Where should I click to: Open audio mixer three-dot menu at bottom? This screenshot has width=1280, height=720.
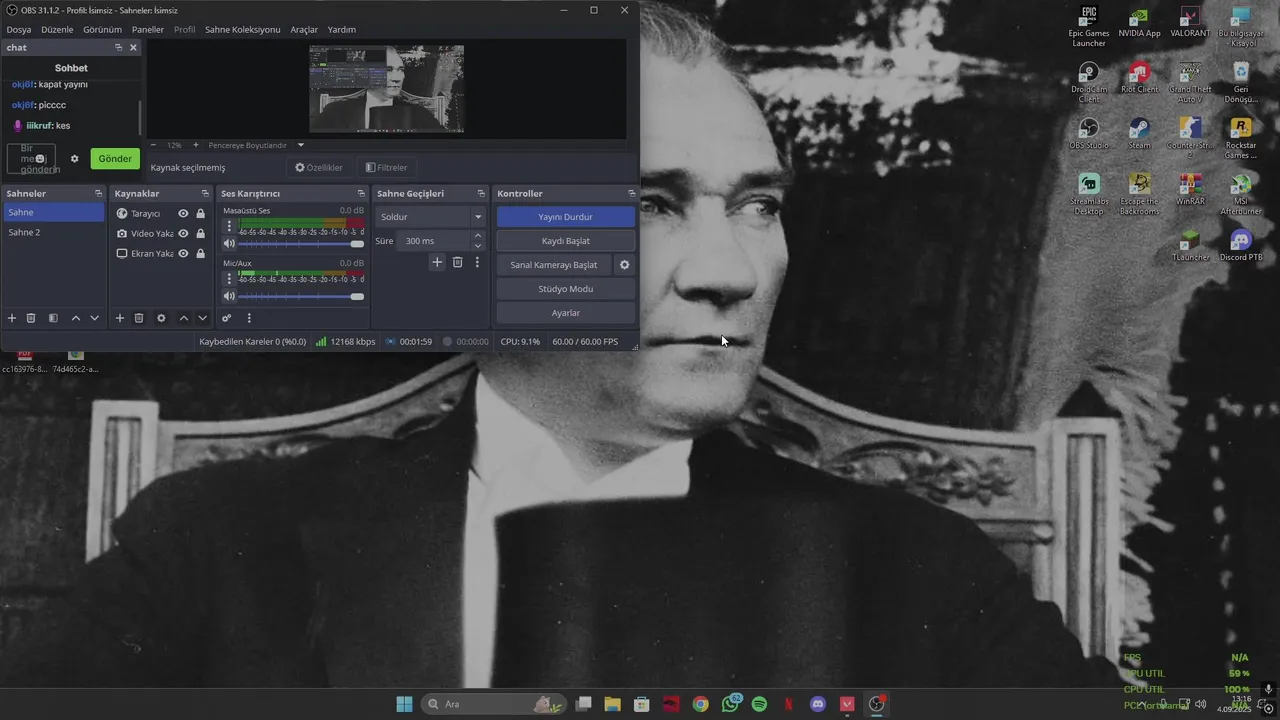point(249,318)
